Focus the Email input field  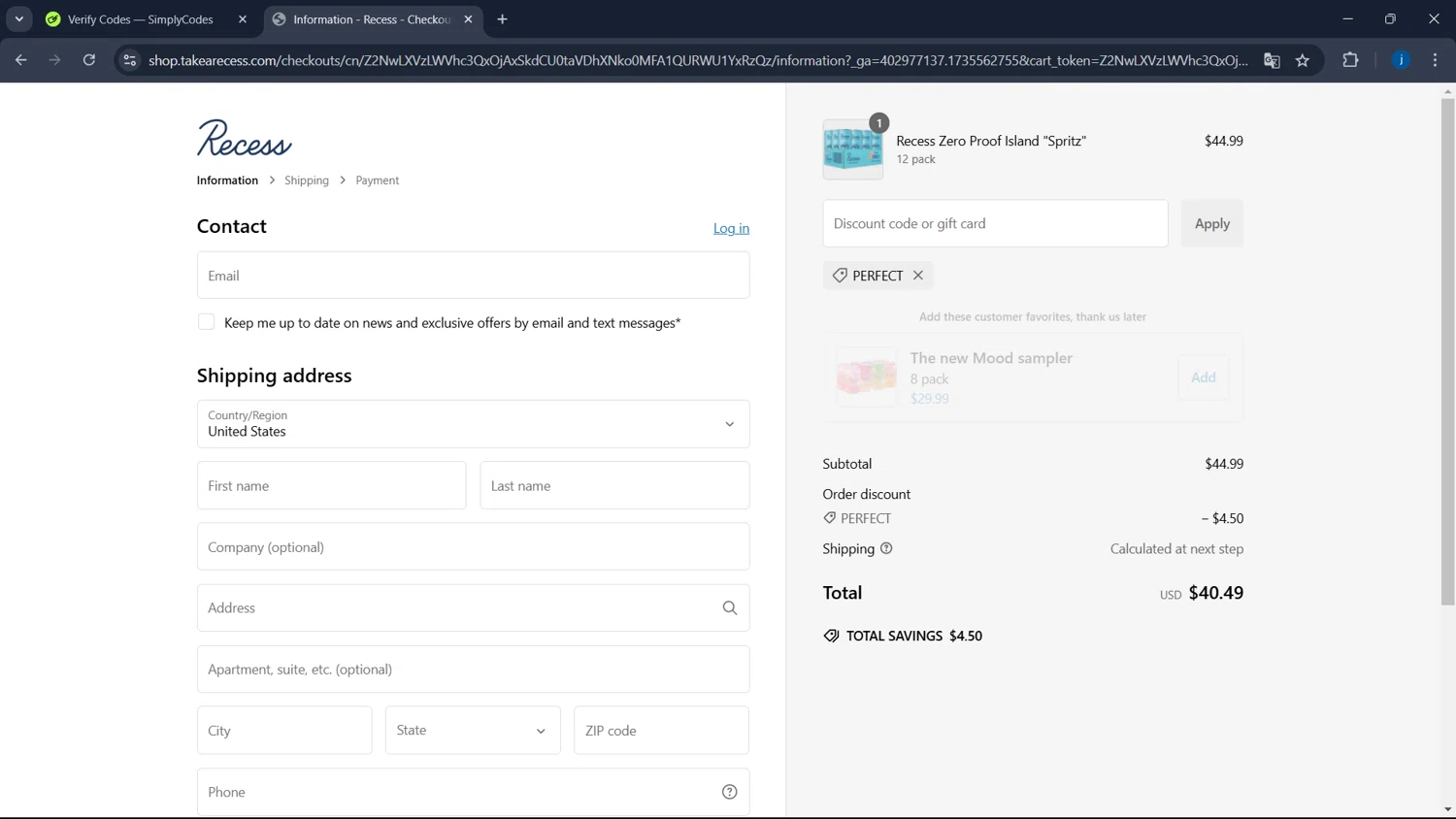tap(473, 276)
